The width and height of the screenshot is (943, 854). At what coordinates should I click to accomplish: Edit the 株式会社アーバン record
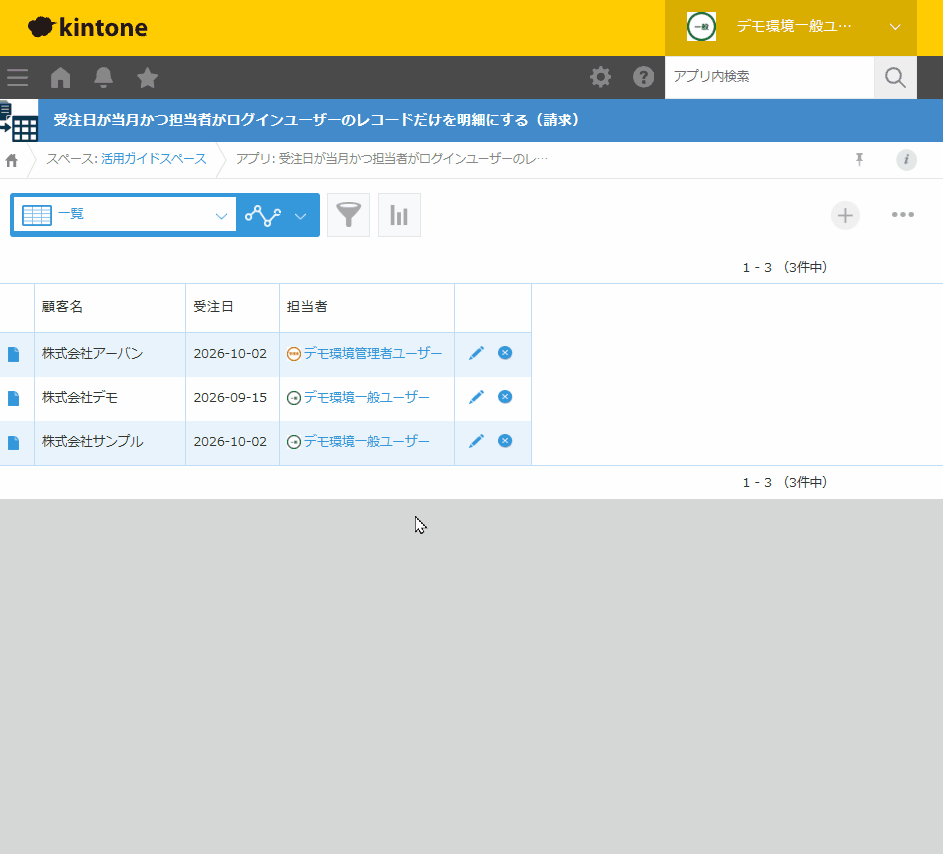[476, 353]
